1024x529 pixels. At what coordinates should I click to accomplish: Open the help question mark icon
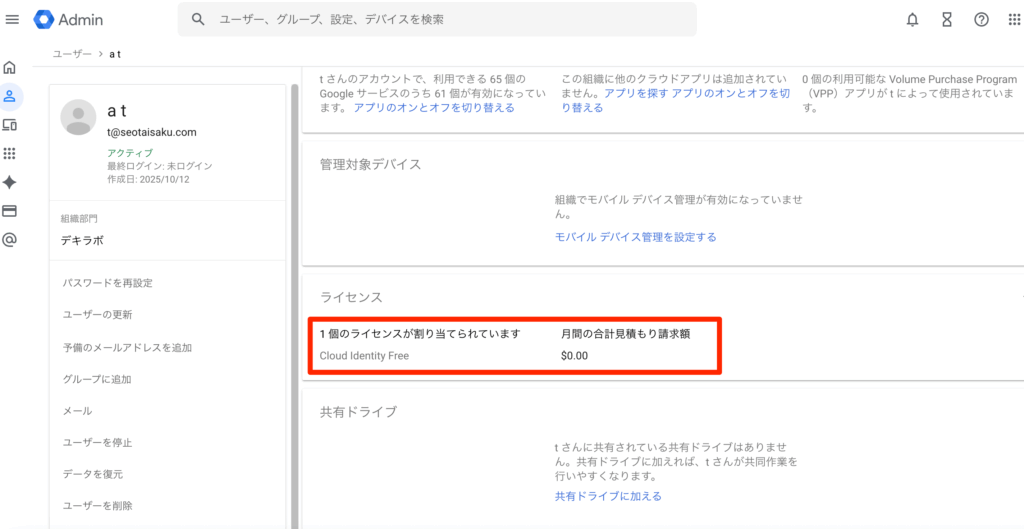click(981, 20)
